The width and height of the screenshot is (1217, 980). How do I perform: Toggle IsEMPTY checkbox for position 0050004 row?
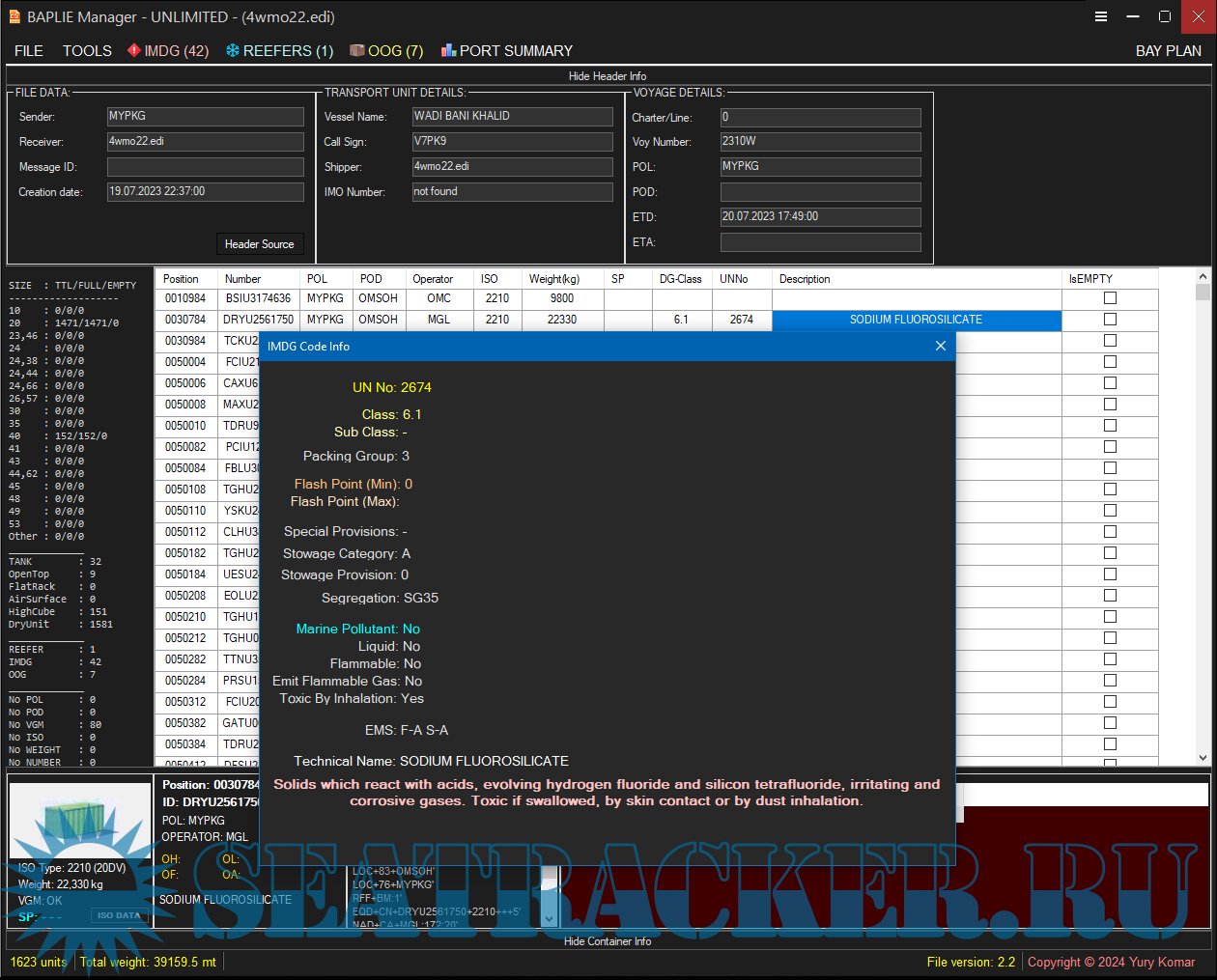(x=1110, y=362)
